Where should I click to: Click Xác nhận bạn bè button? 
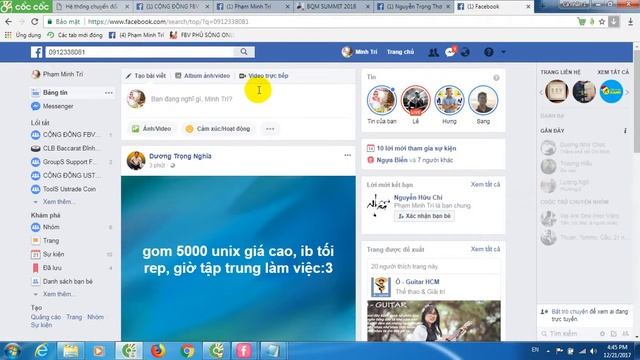point(424,216)
